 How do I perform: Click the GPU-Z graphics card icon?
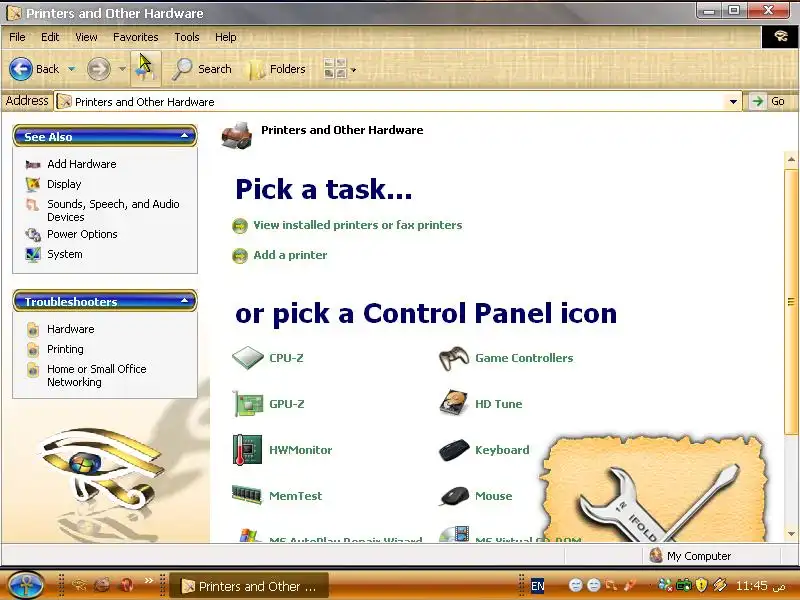point(248,404)
